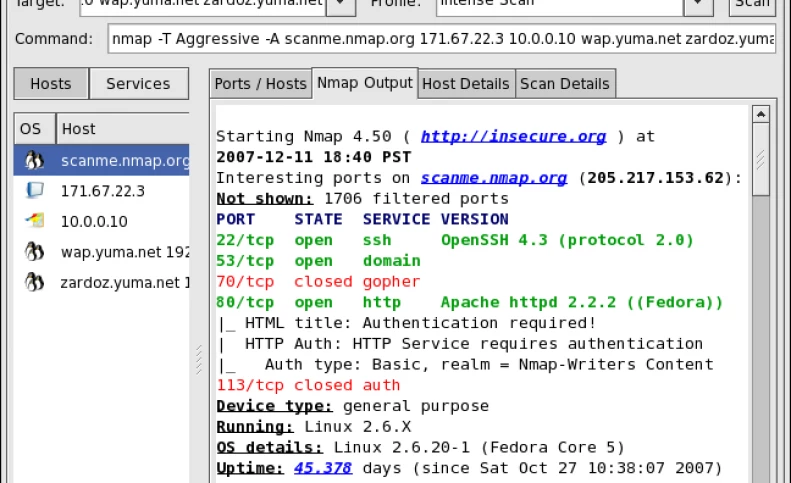Click the 53/tcp open domain line
Viewport: 791px width, 483px height.
pyautogui.click(x=318, y=261)
